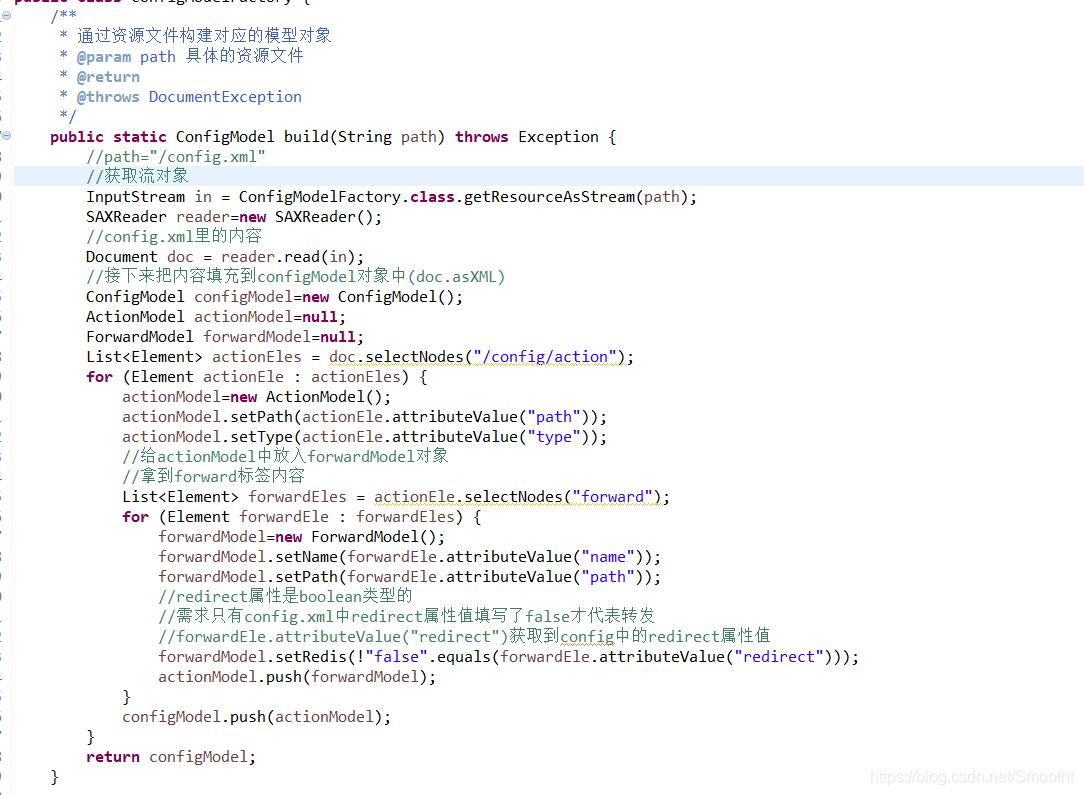The width and height of the screenshot is (1084, 795).
Task: Click the comment mentioning '(doc.asXML)'
Action: coord(295,277)
